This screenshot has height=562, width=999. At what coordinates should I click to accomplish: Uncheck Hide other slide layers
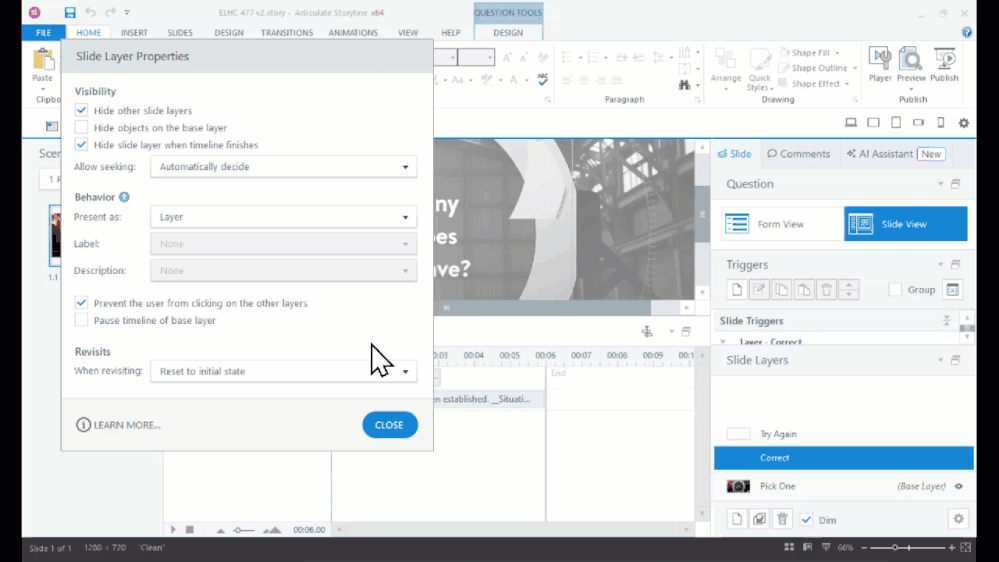point(82,111)
